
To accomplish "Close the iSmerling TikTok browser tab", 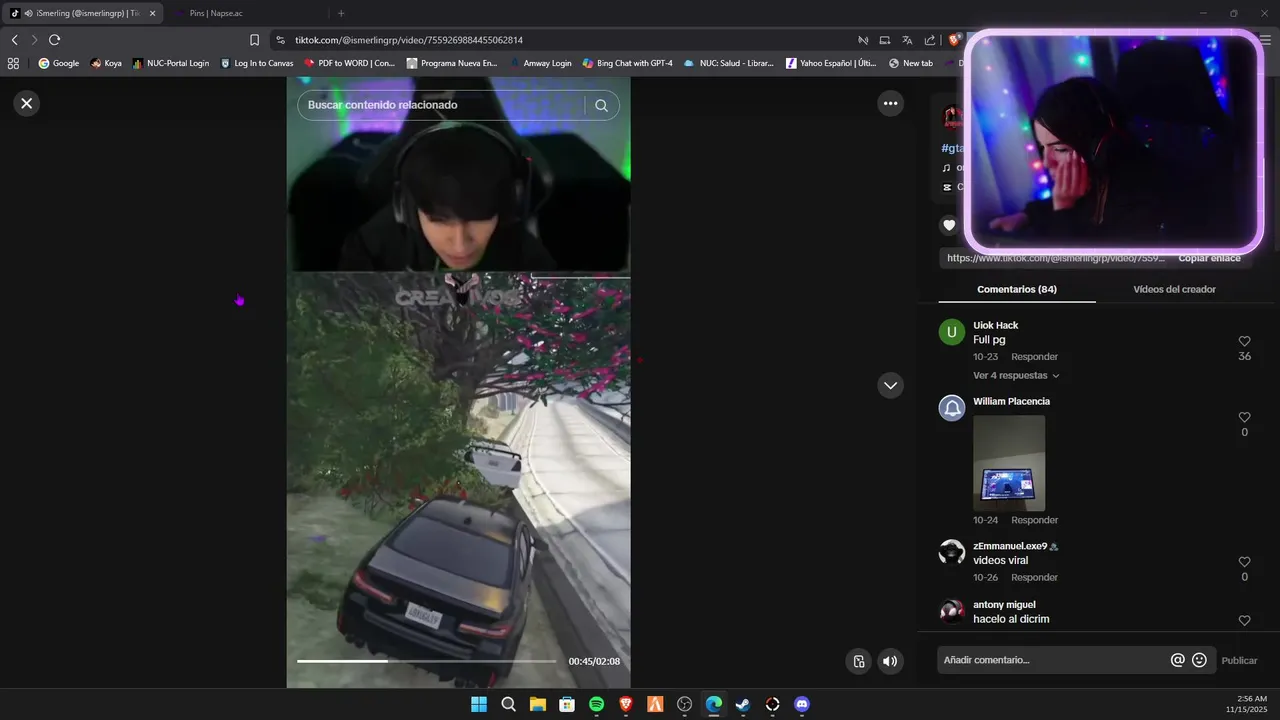I will click(153, 13).
